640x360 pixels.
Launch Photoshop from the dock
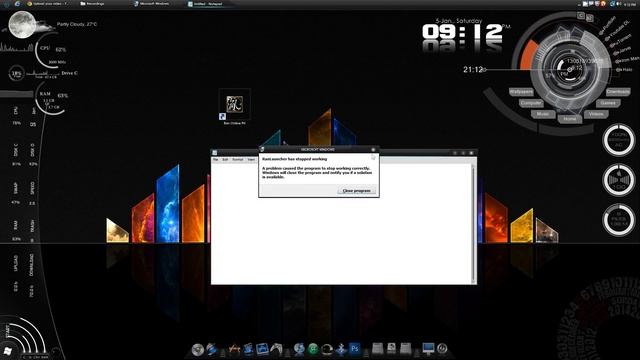click(355, 349)
